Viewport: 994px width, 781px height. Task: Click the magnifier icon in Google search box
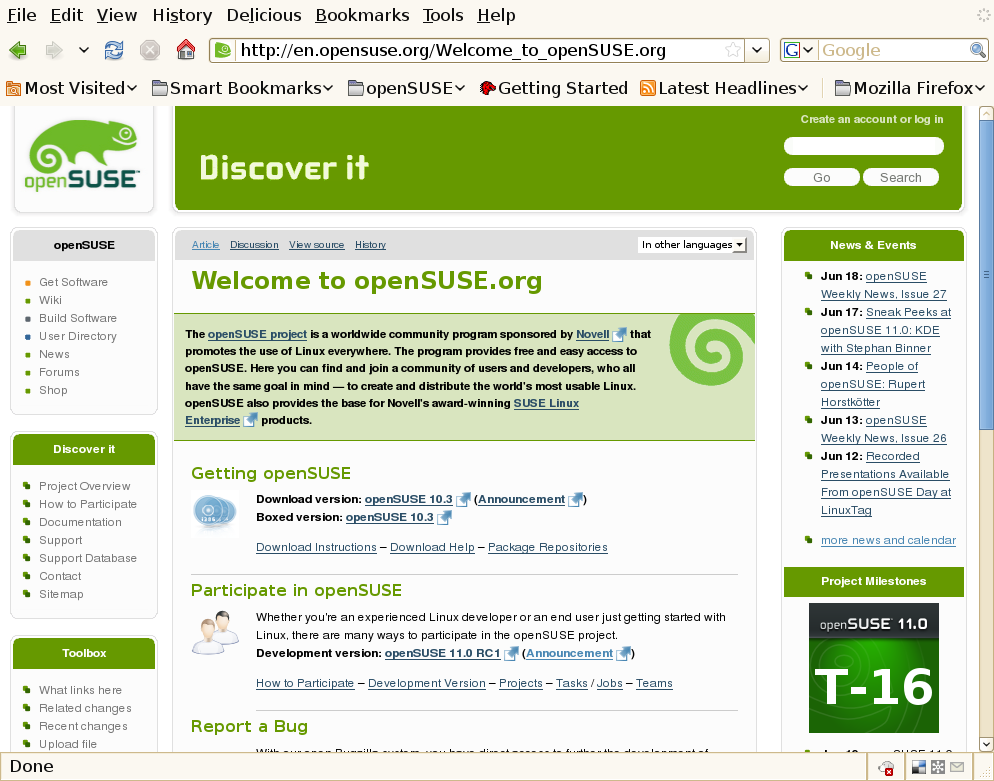point(977,50)
